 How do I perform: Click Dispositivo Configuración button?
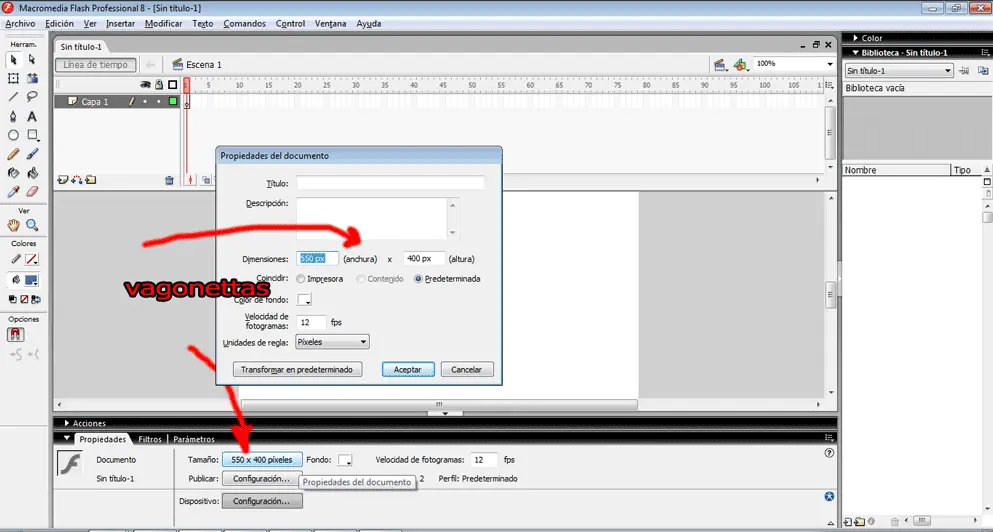[262, 501]
